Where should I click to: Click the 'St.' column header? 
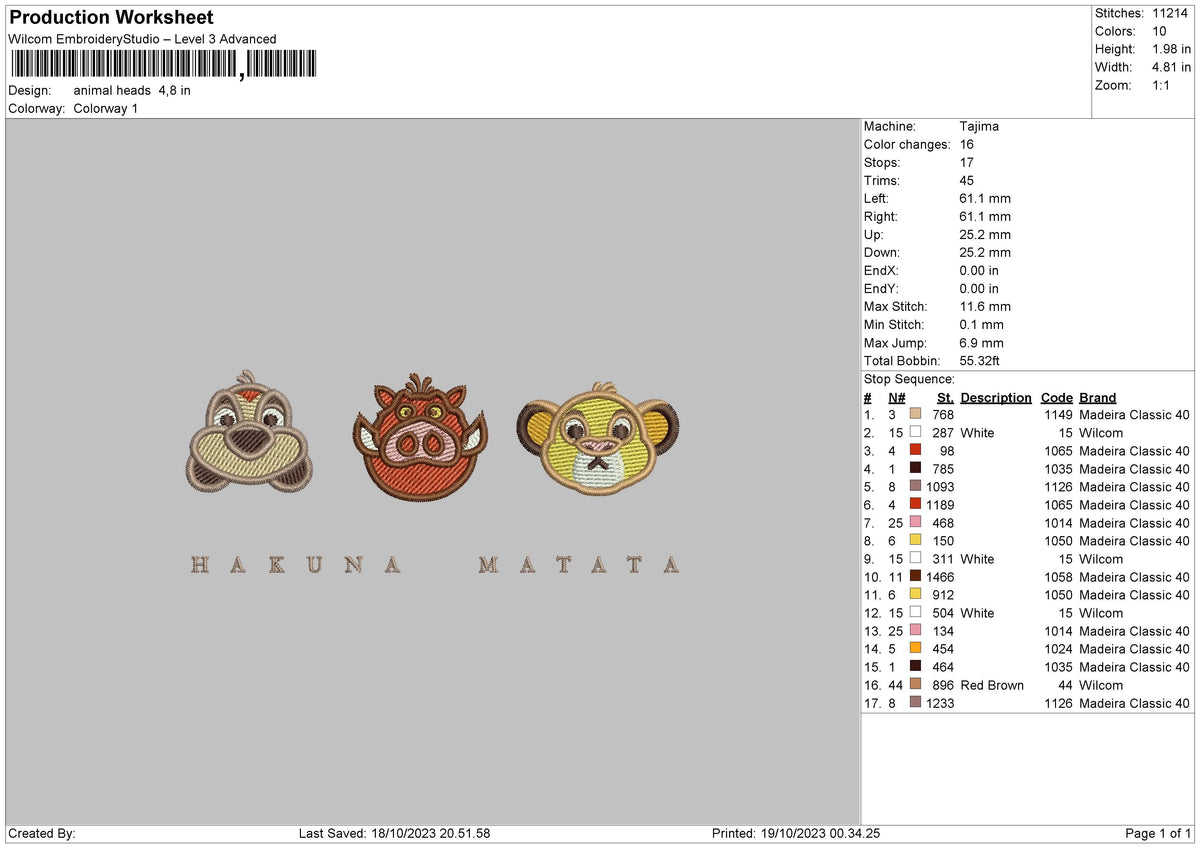945,397
